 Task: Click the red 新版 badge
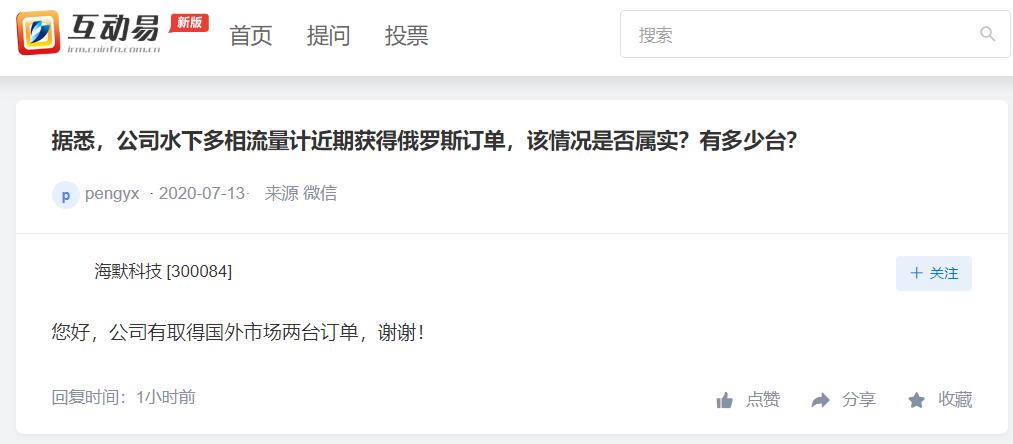pos(189,23)
